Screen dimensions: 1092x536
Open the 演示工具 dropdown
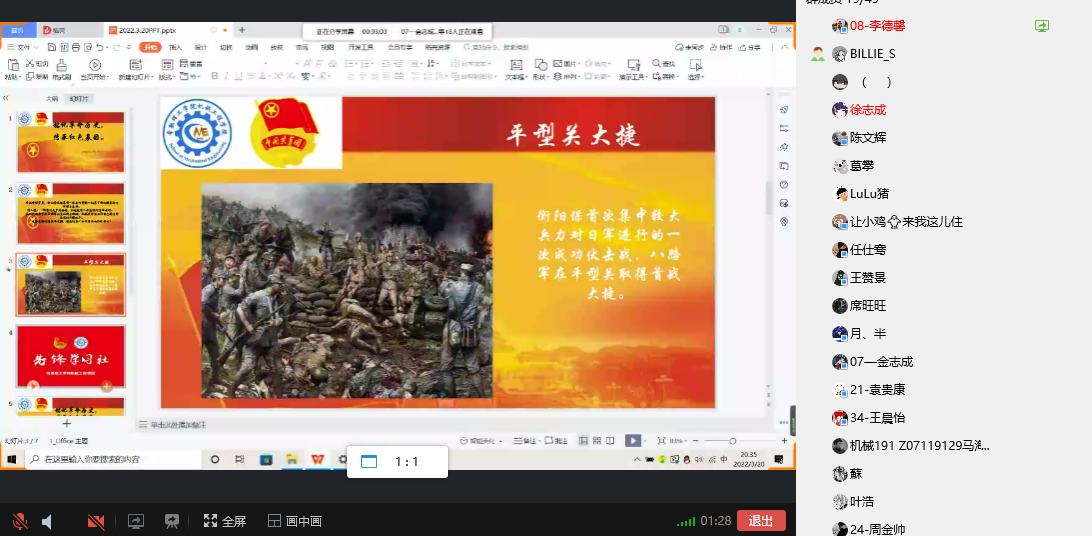tap(633, 77)
